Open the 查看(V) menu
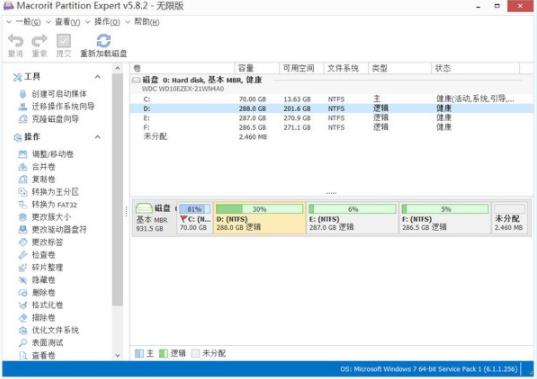Viewport: 537px width, 379px height. [x=67, y=22]
